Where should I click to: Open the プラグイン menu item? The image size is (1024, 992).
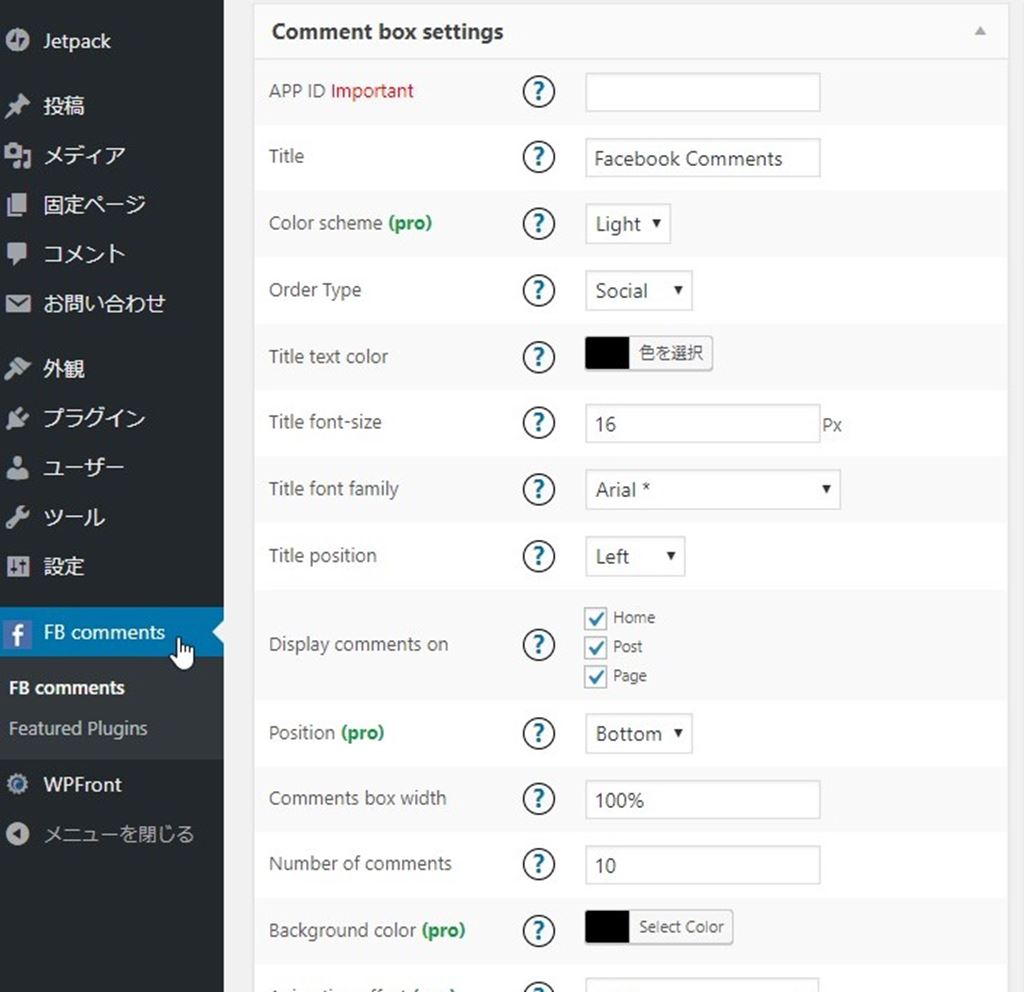[x=93, y=419]
